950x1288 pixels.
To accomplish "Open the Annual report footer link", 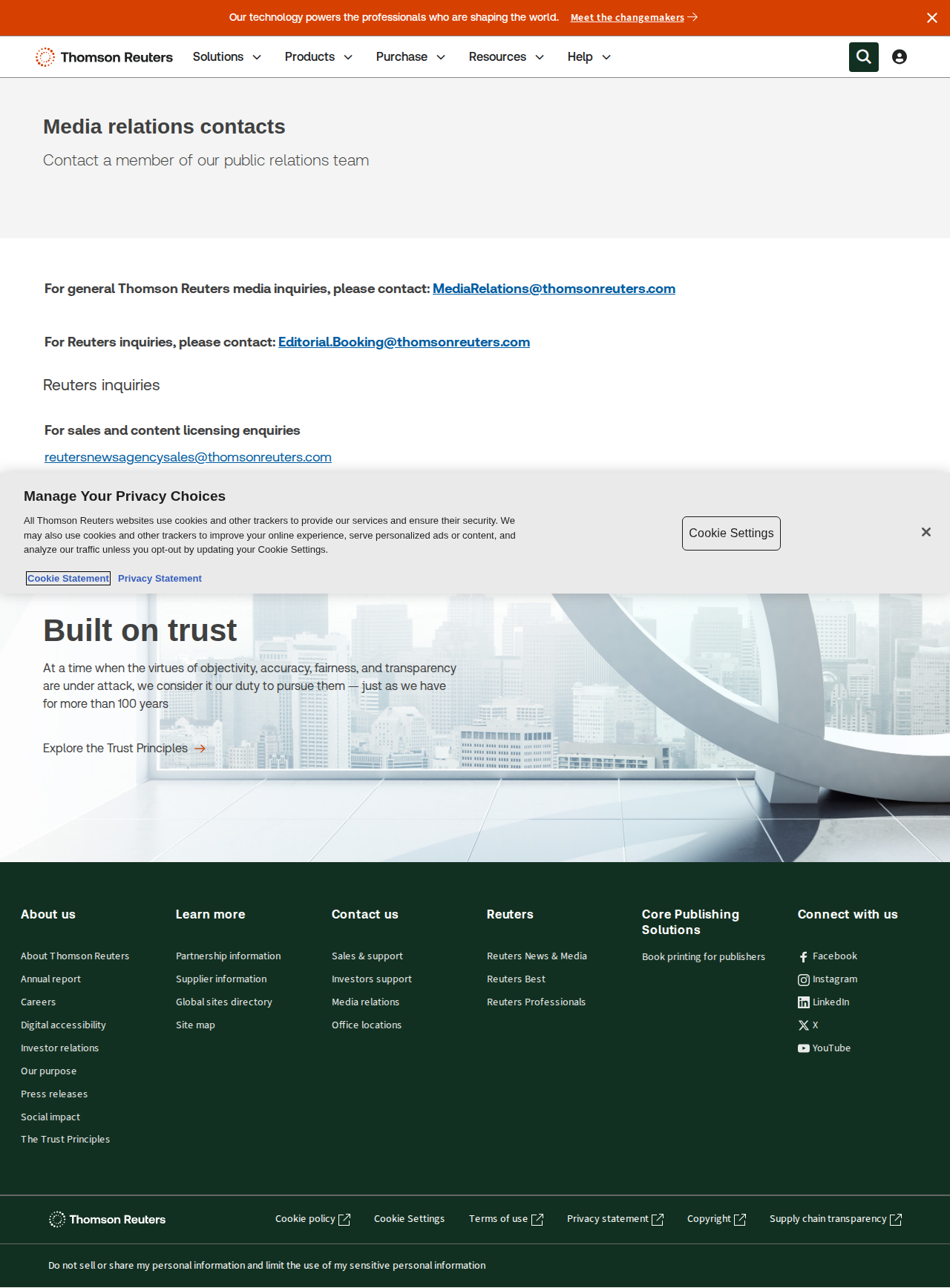I will (x=50, y=979).
